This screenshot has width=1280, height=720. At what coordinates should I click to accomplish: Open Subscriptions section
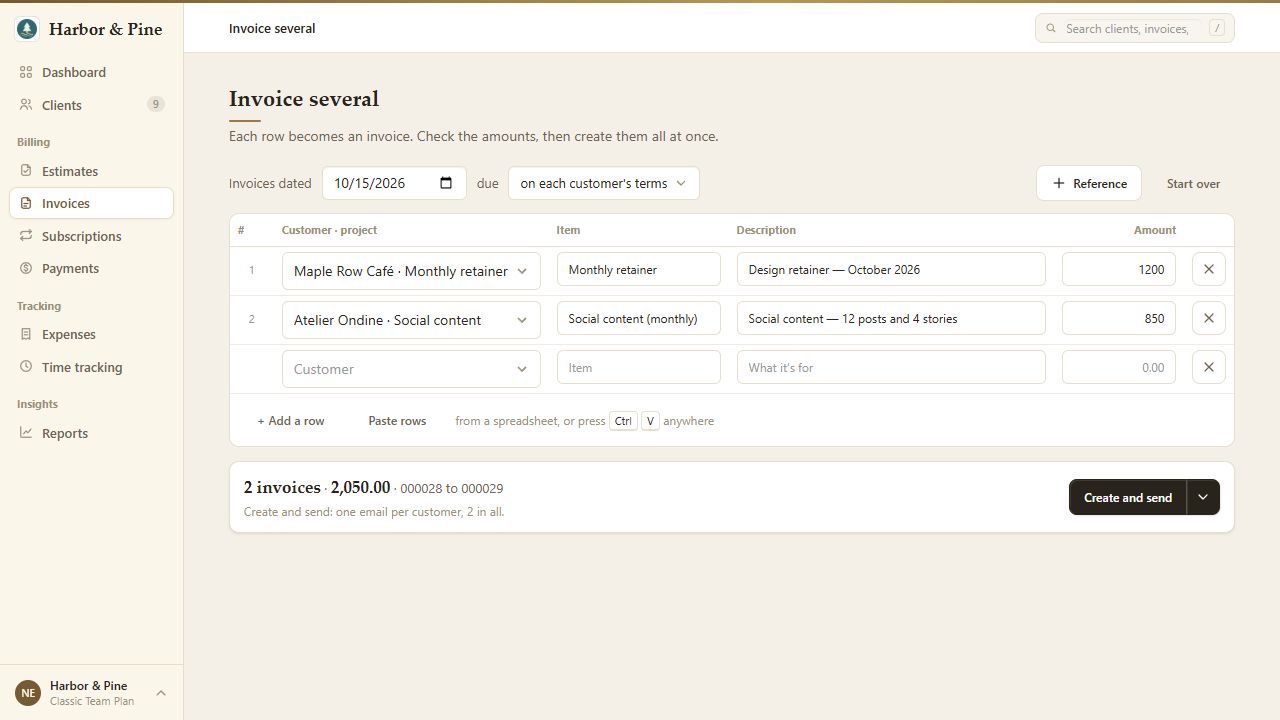(x=91, y=236)
